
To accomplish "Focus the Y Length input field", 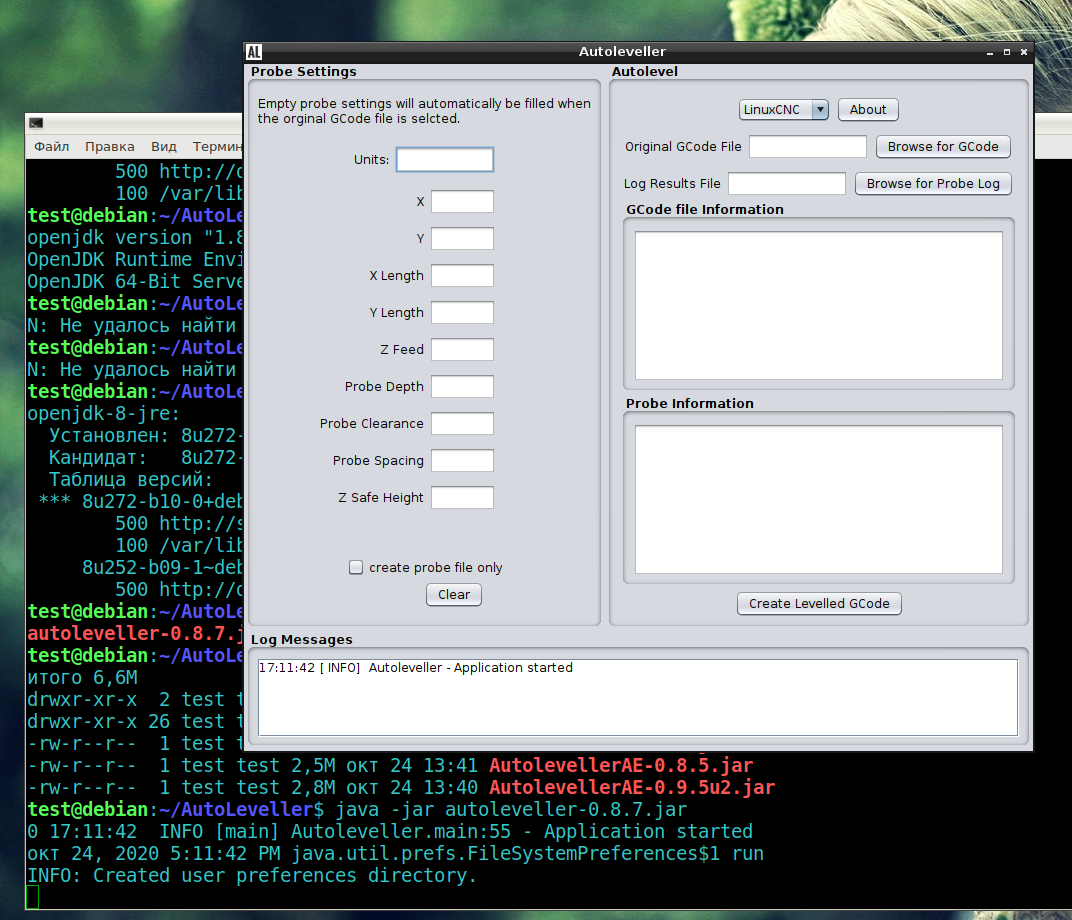I will coord(462,312).
